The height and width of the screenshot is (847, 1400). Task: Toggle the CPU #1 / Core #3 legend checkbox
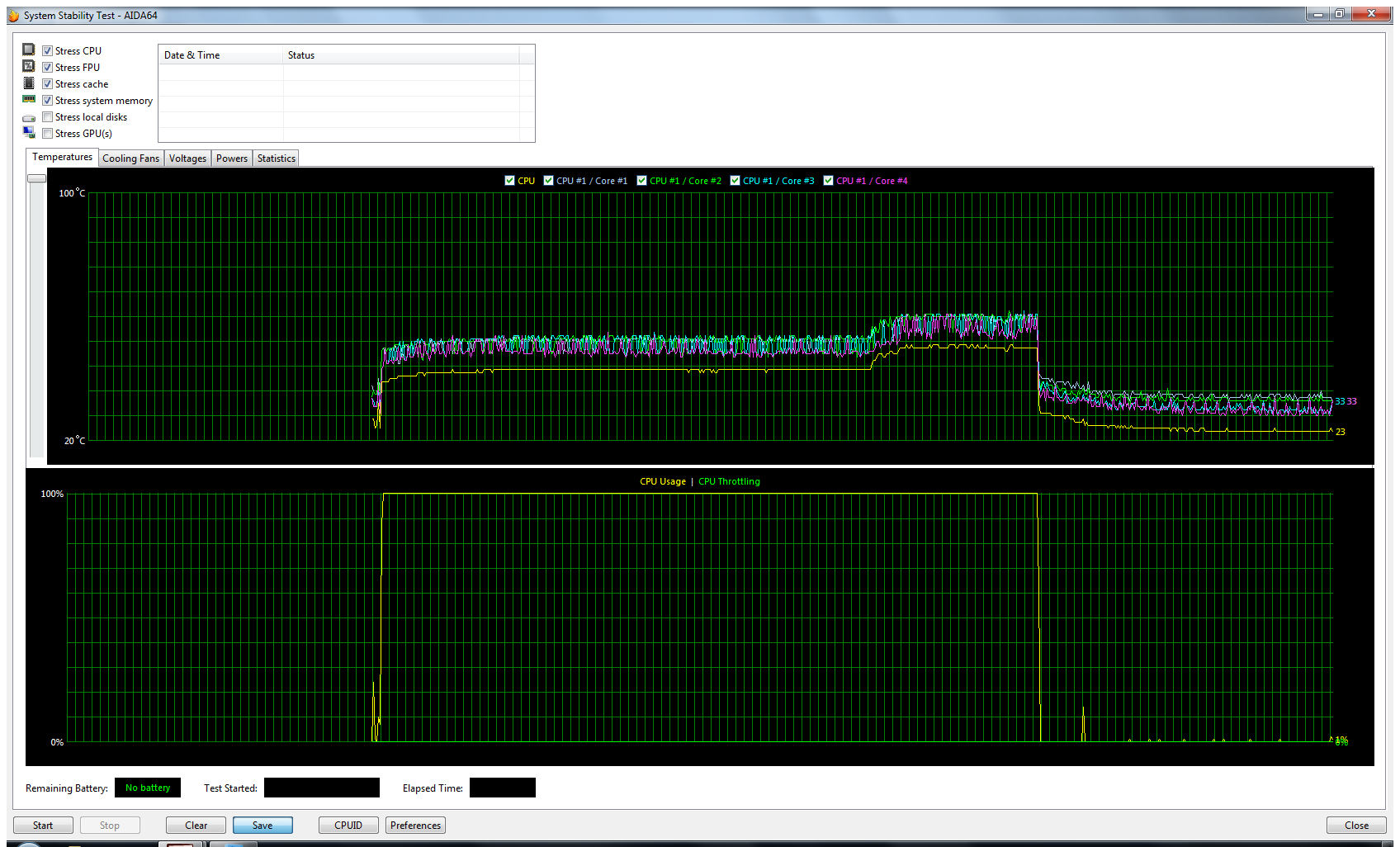[x=735, y=181]
